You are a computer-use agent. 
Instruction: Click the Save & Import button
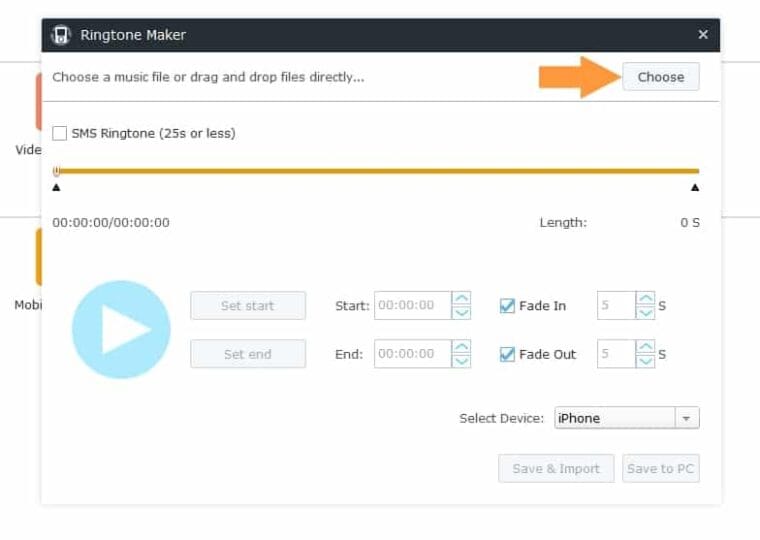pos(556,468)
